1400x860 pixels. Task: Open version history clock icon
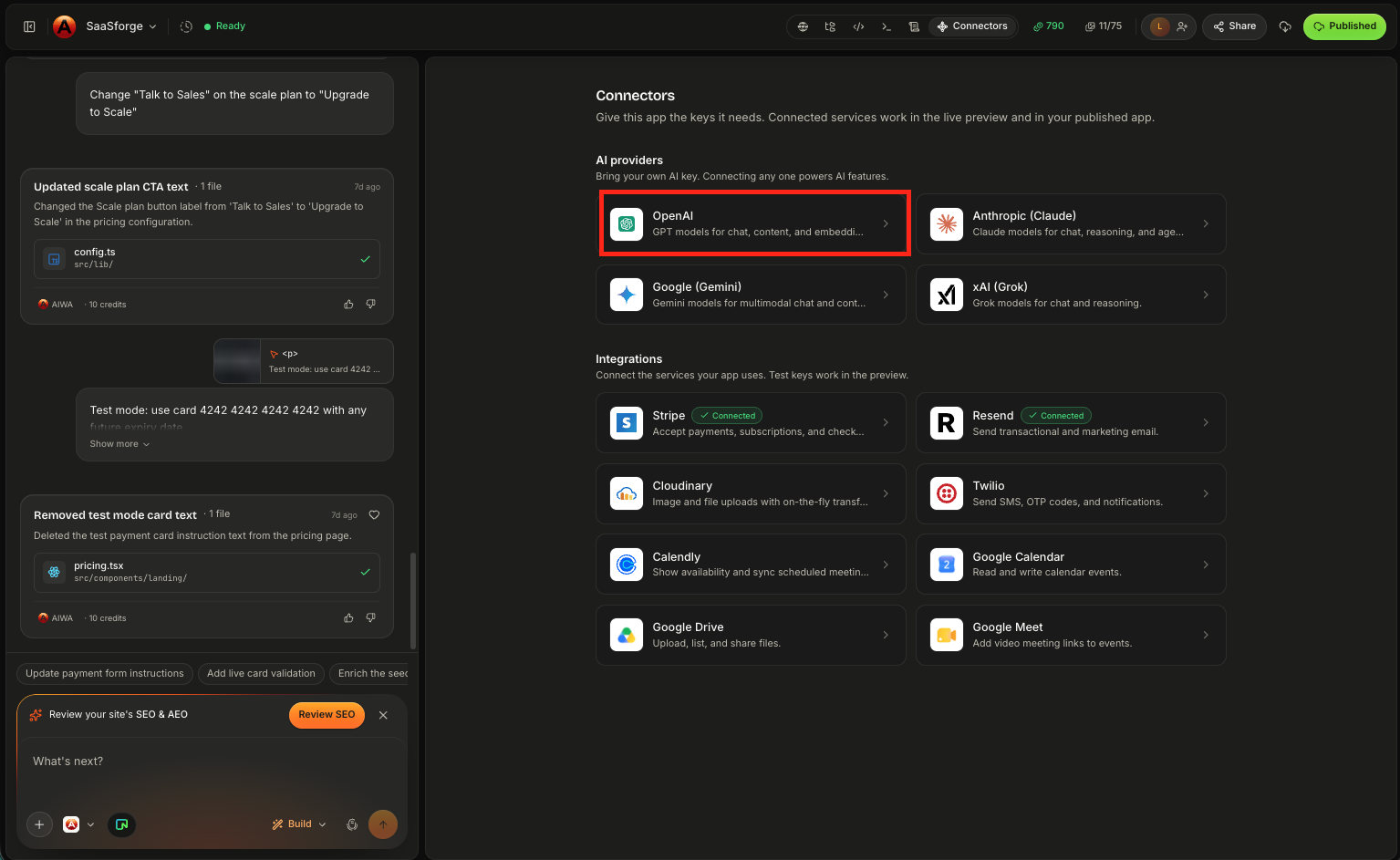[186, 26]
